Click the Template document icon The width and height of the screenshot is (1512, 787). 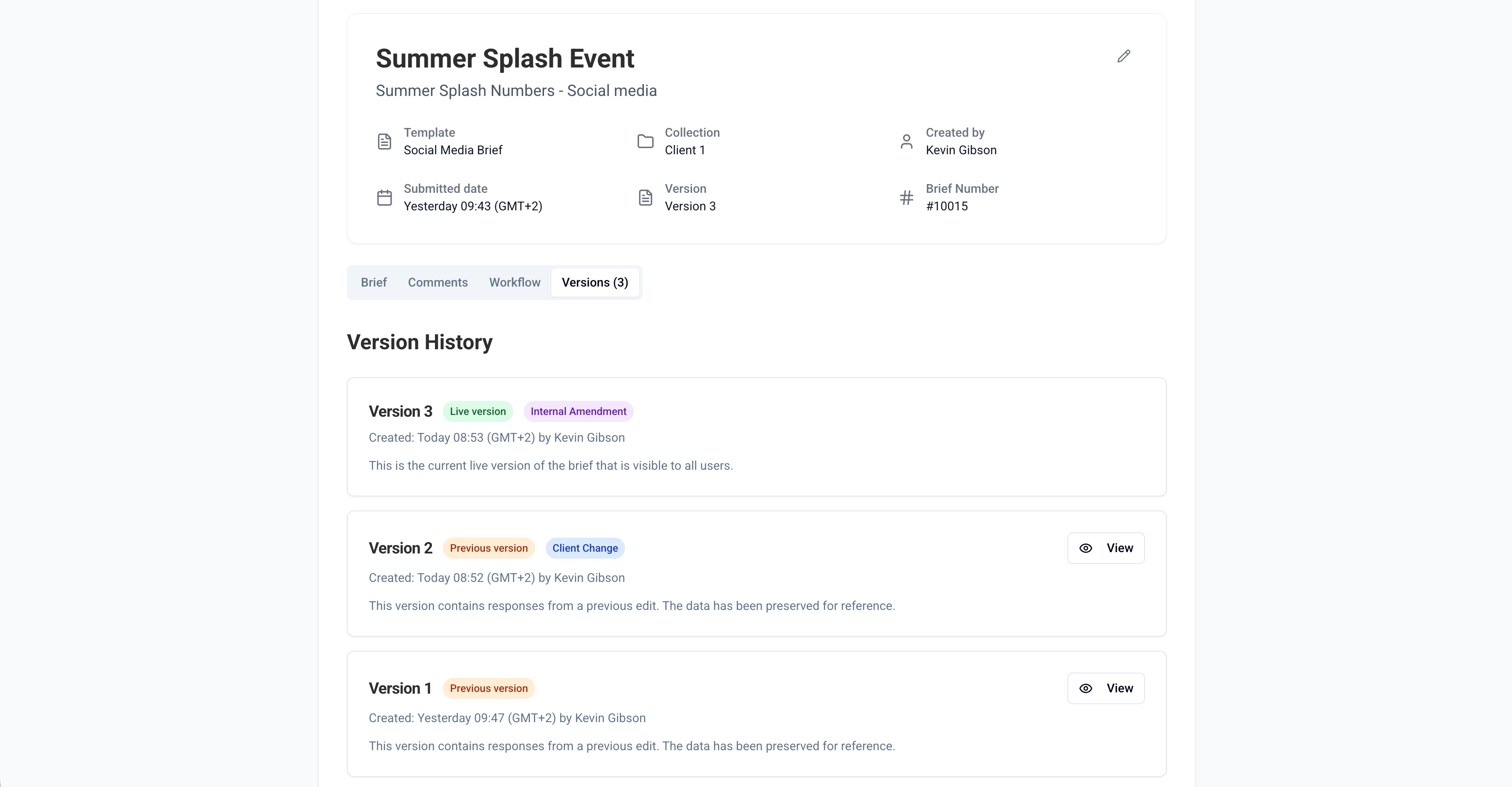point(385,142)
